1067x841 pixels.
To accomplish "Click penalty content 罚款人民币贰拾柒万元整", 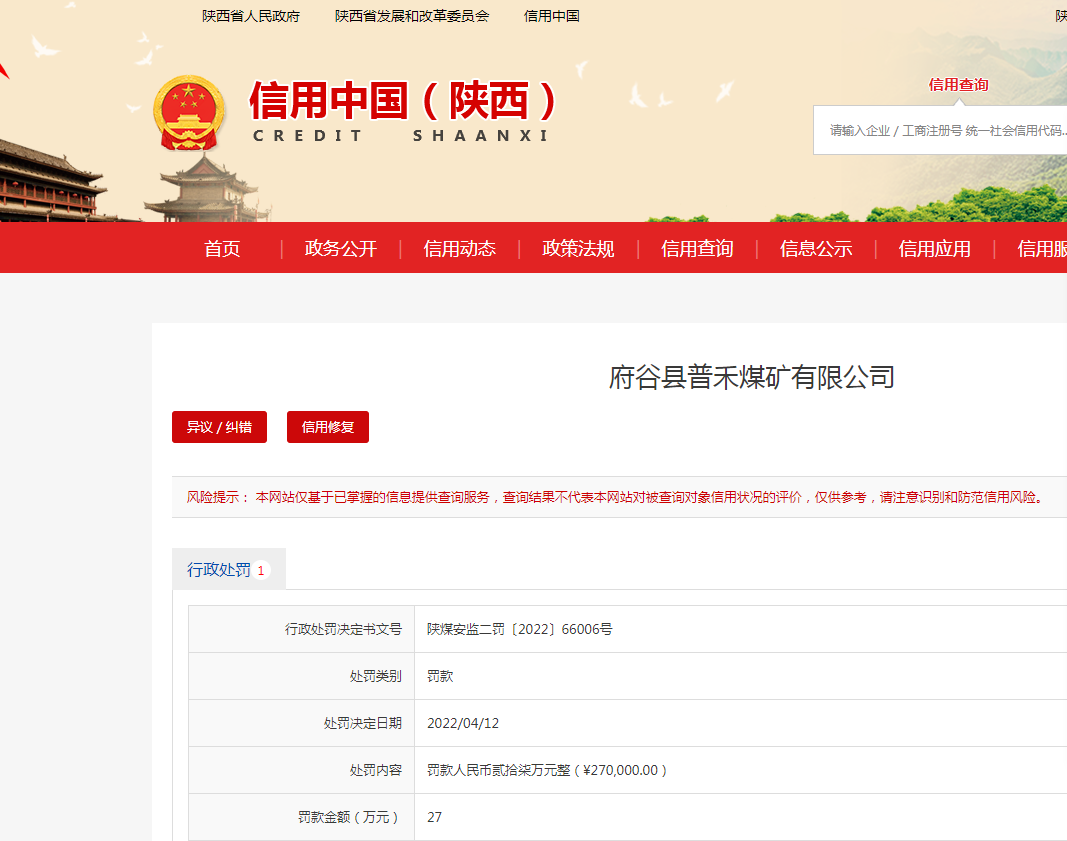I will point(546,770).
